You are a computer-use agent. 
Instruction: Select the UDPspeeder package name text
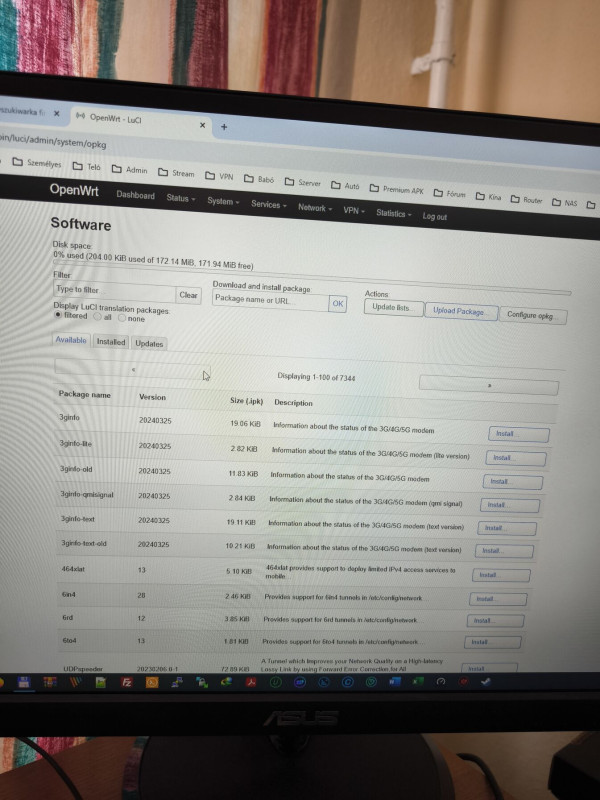pos(83,668)
